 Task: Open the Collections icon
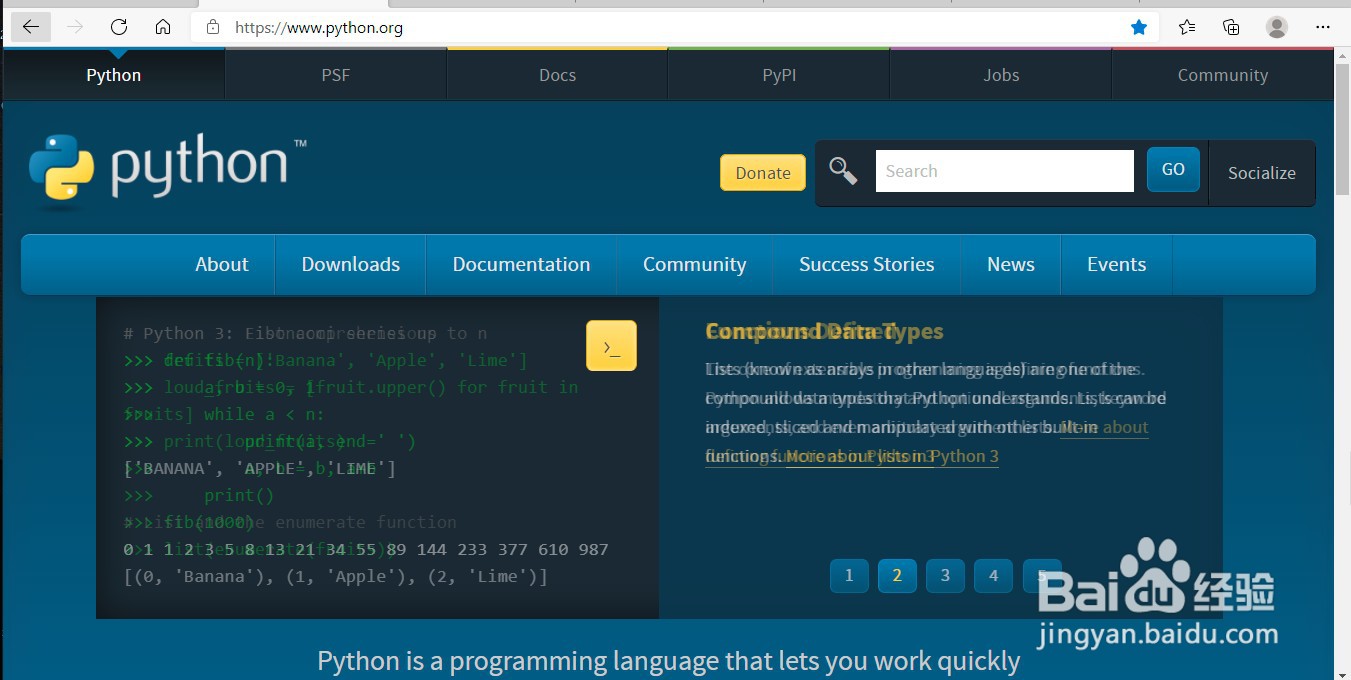1230,27
